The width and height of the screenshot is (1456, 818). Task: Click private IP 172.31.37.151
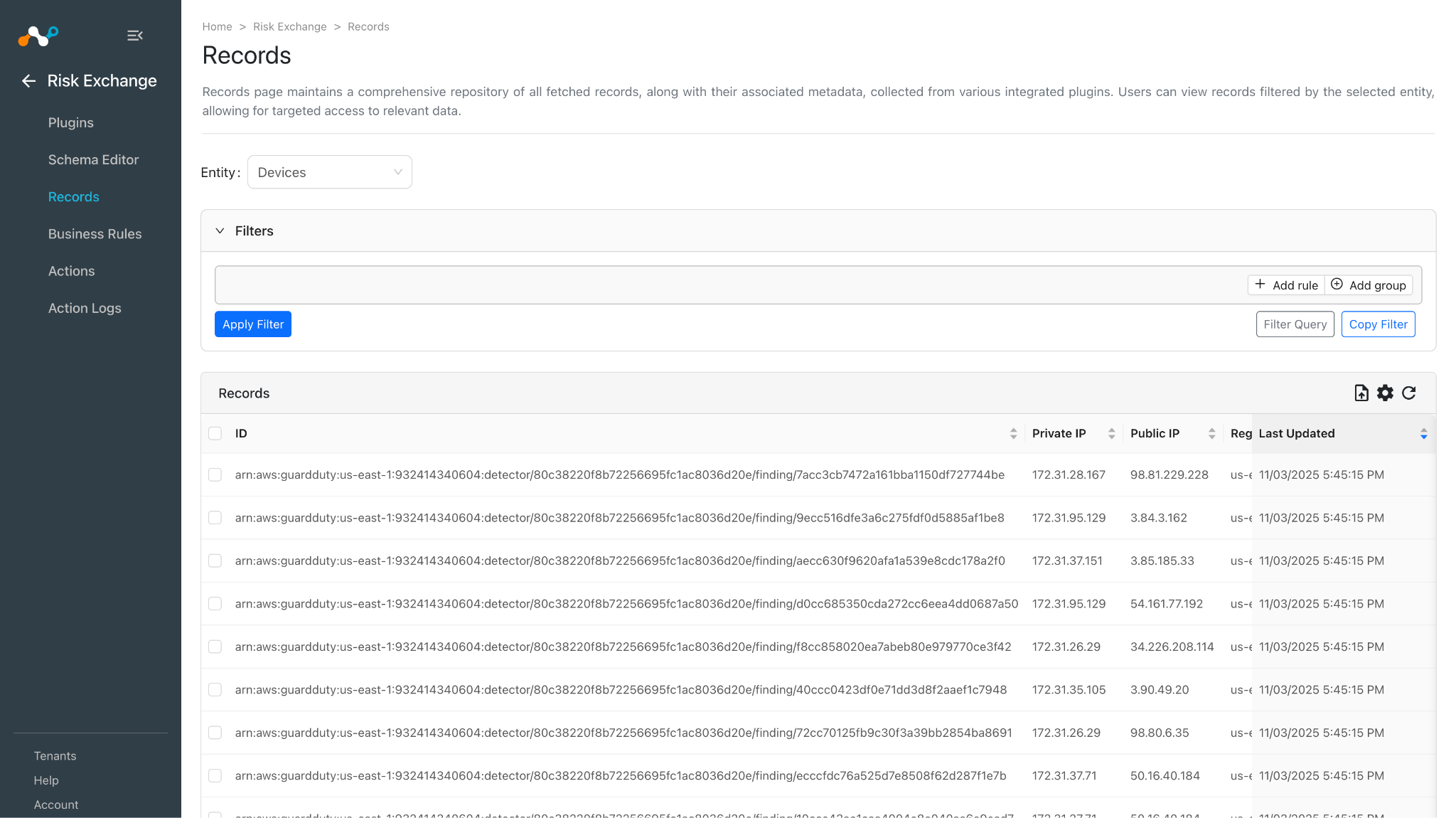[x=1067, y=561]
